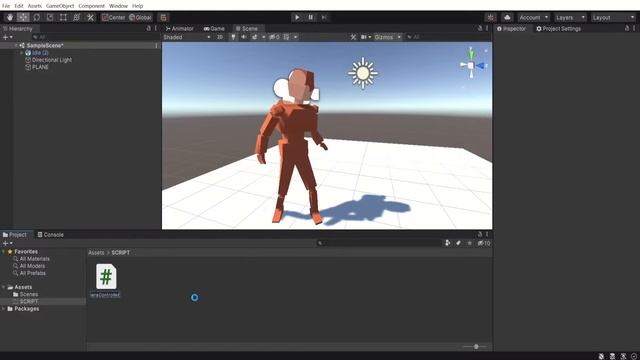640x360 pixels.
Task: Open the Edit menu
Action: coord(19,6)
